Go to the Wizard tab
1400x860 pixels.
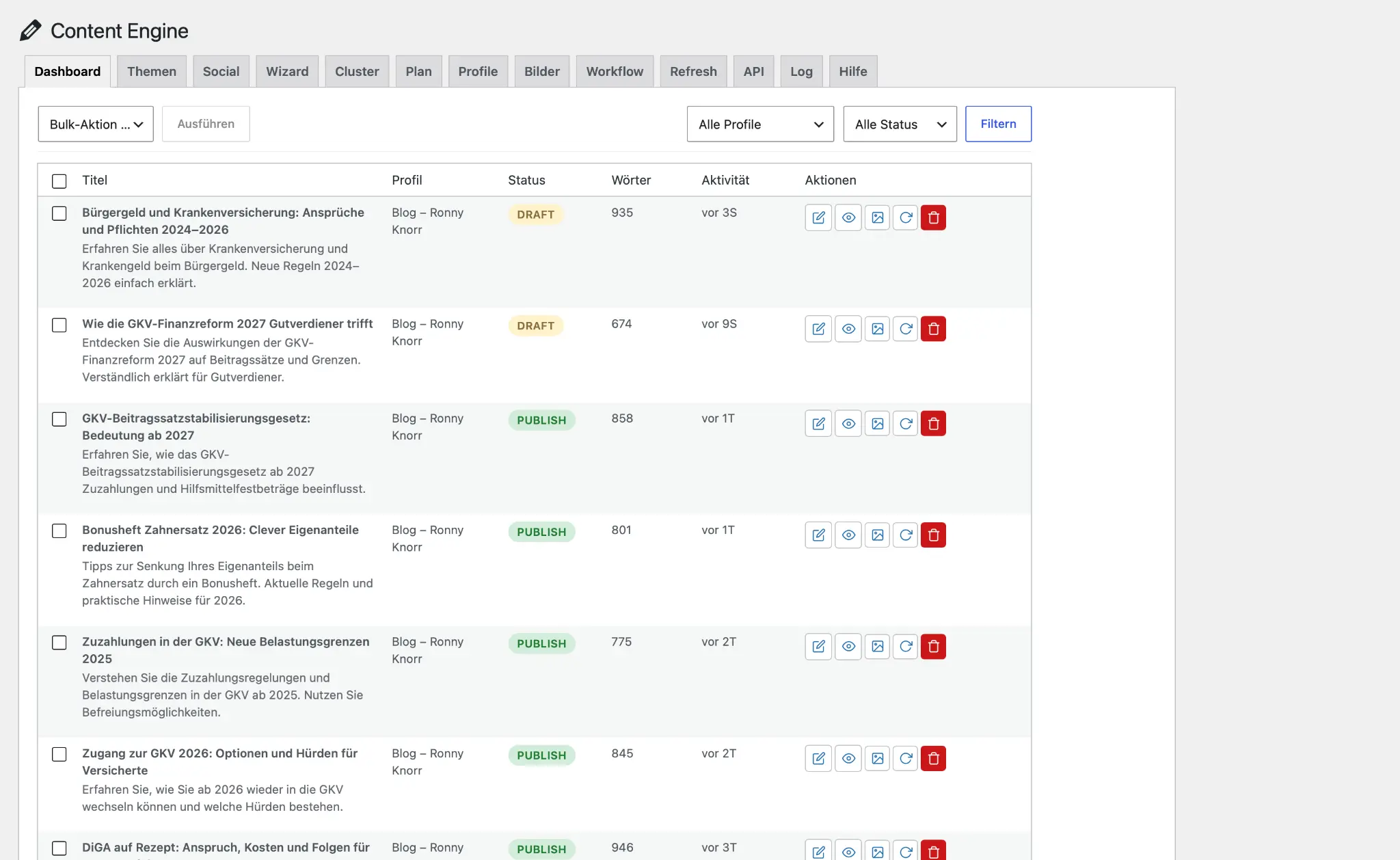[x=287, y=71]
